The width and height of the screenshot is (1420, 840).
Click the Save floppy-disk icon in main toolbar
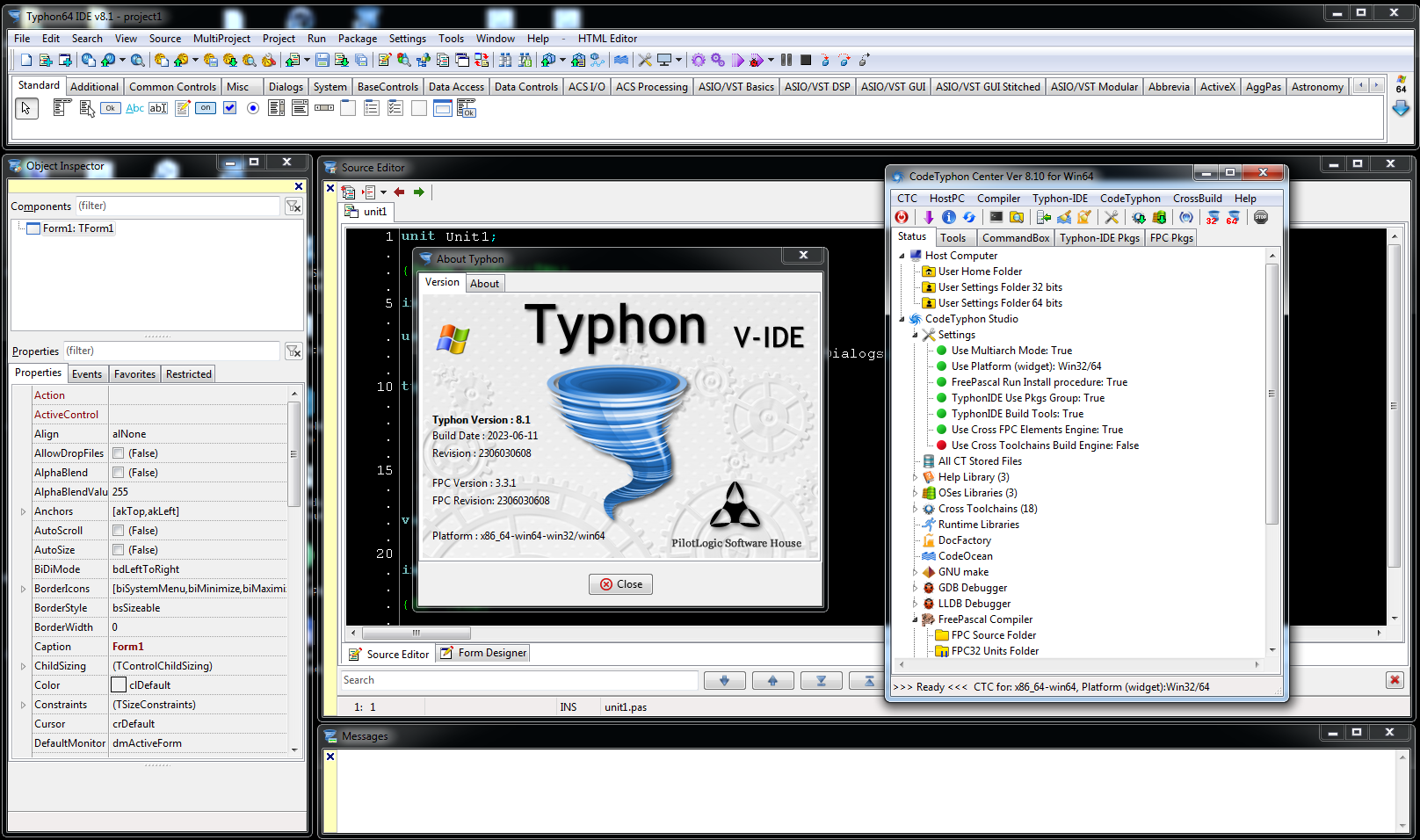(x=322, y=60)
